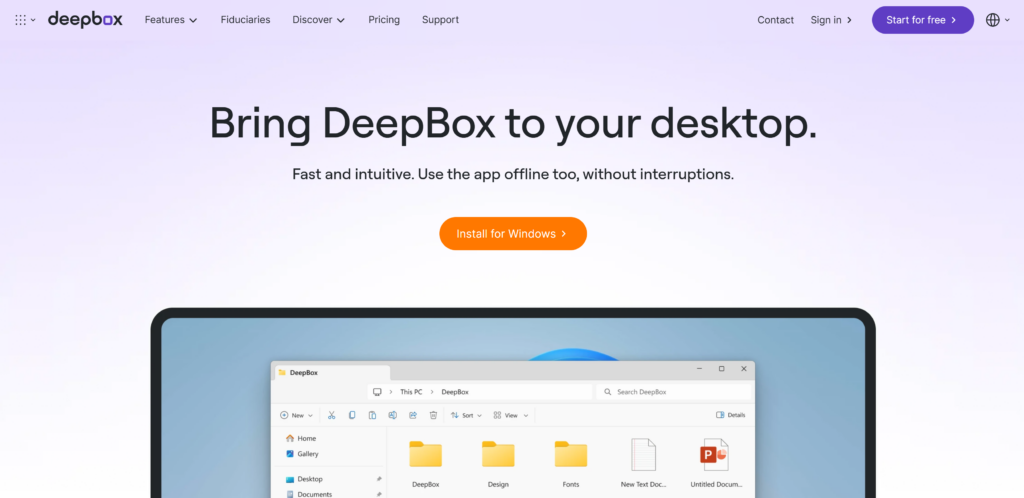Open Home in the Explorer sidebar
The image size is (1024, 498).
click(x=301, y=439)
